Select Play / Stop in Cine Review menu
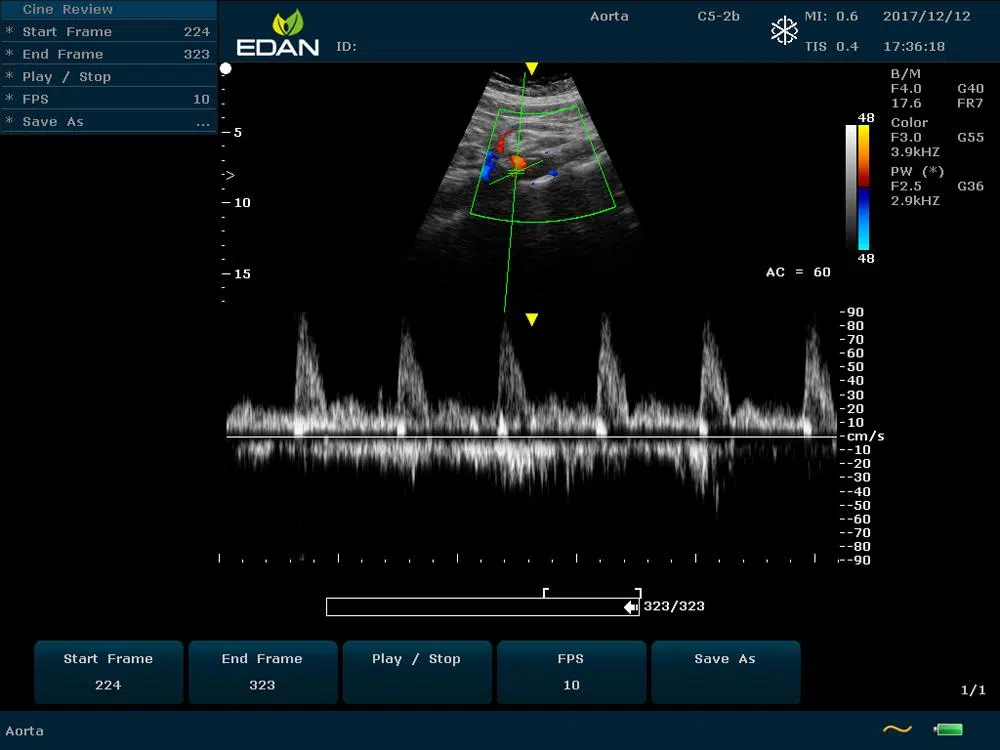This screenshot has width=1000, height=750. click(108, 77)
